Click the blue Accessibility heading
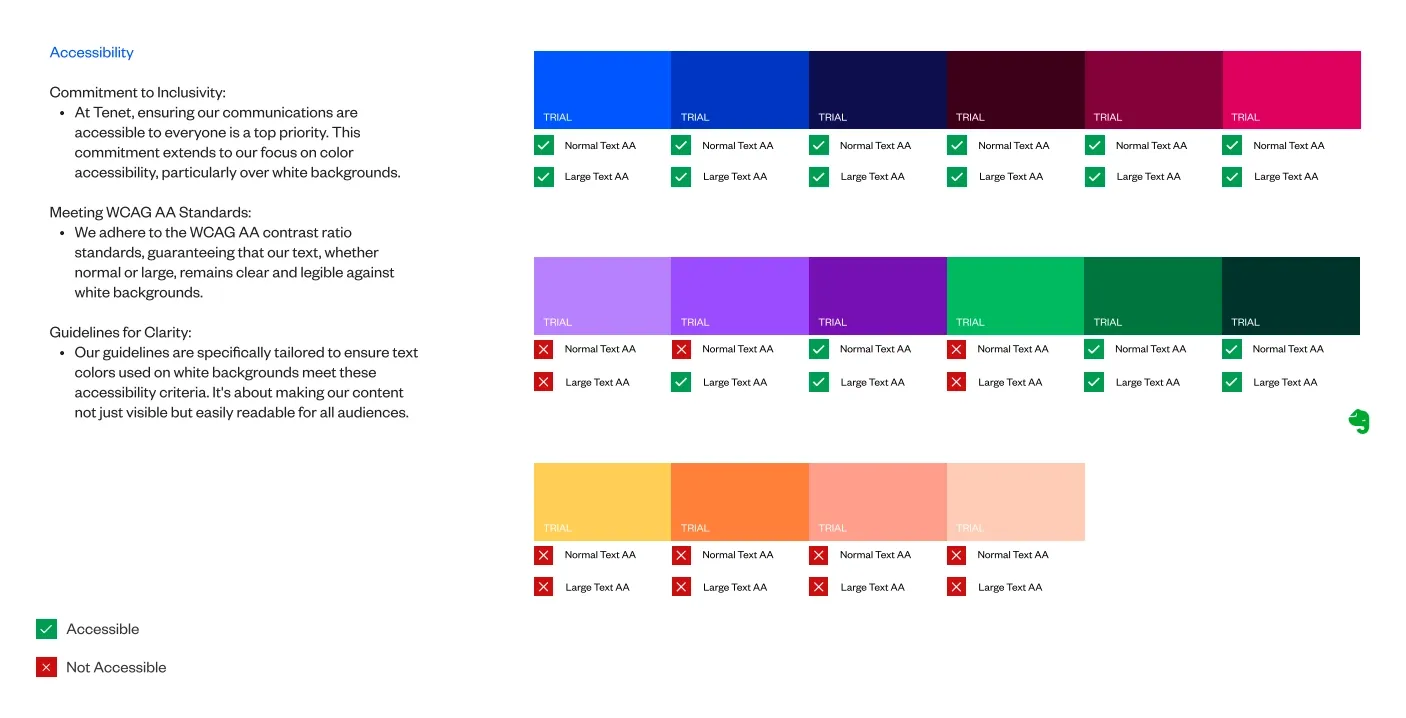This screenshot has height=718, width=1406. [91, 52]
